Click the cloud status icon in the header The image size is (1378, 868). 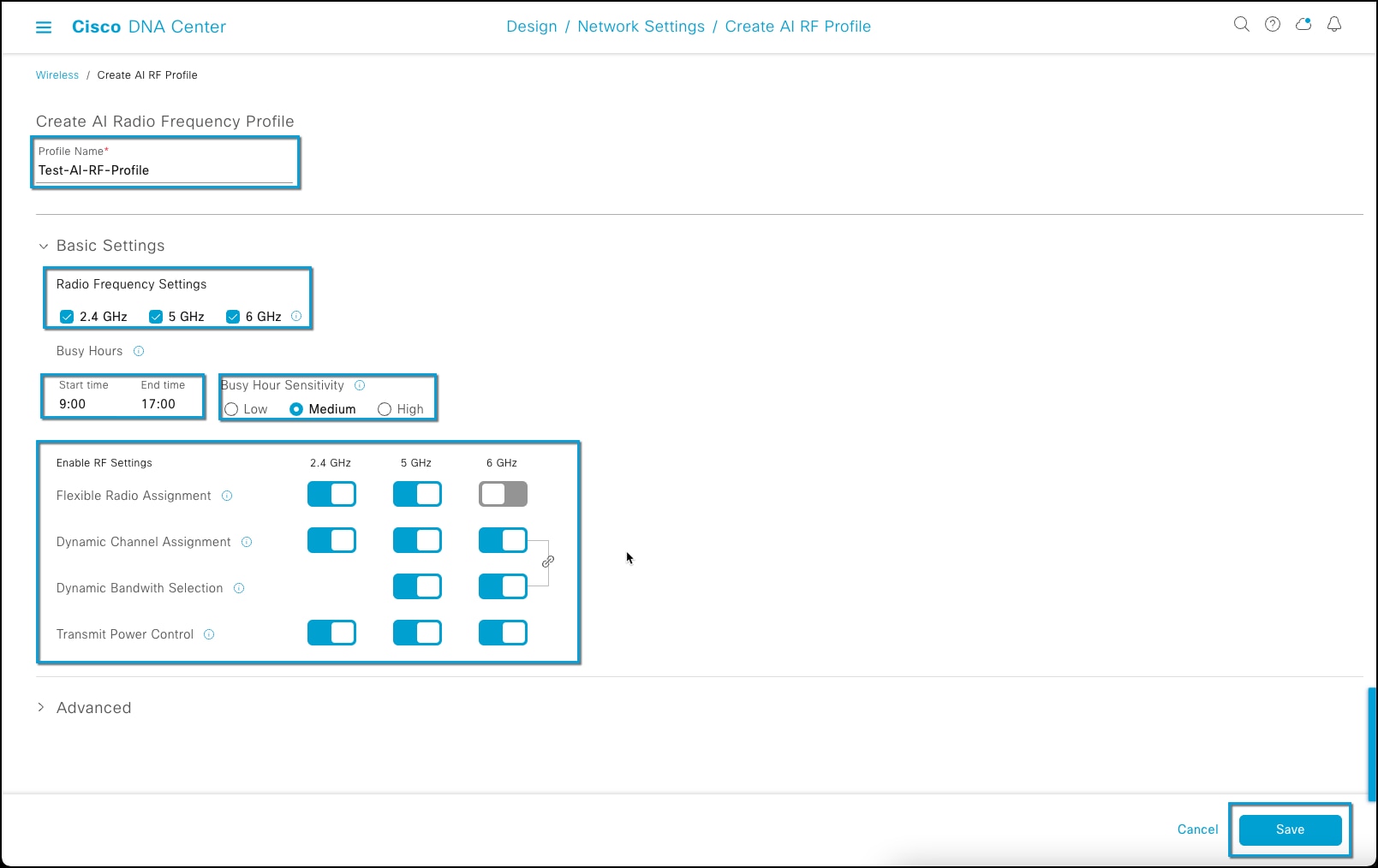pos(1303,25)
